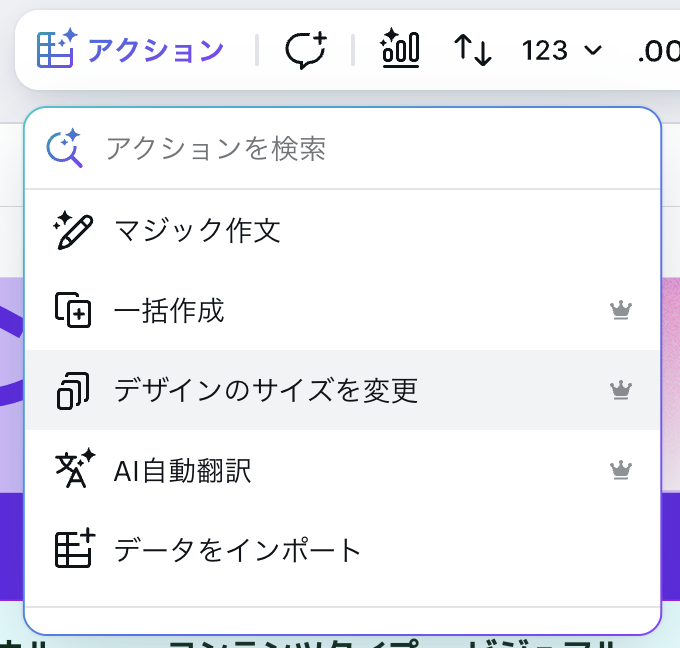Image resolution: width=680 pixels, height=648 pixels.
Task: Expand the chevron beside 123
Action: click(593, 50)
